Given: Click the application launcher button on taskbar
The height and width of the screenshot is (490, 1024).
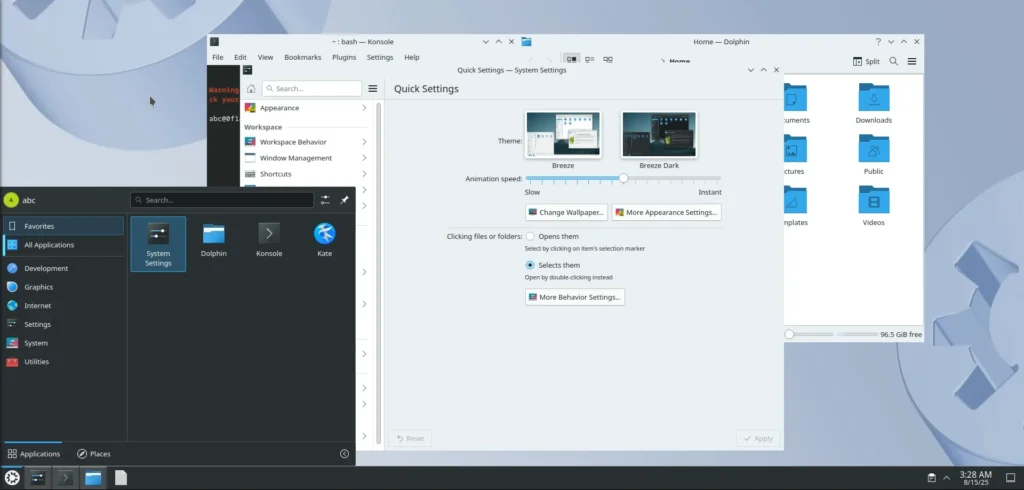Looking at the screenshot, I should (12, 478).
